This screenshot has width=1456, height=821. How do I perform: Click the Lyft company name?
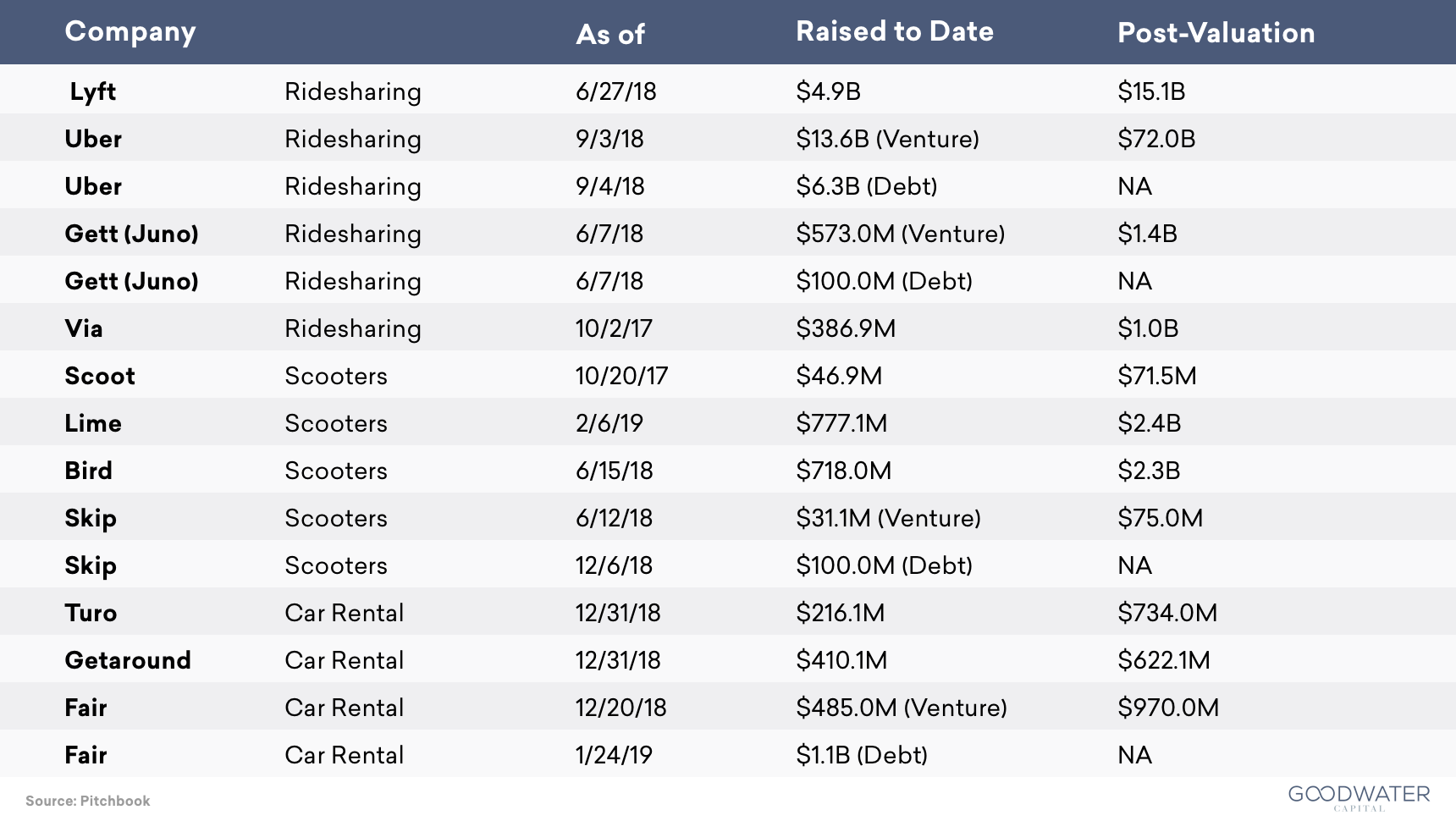coord(93,91)
